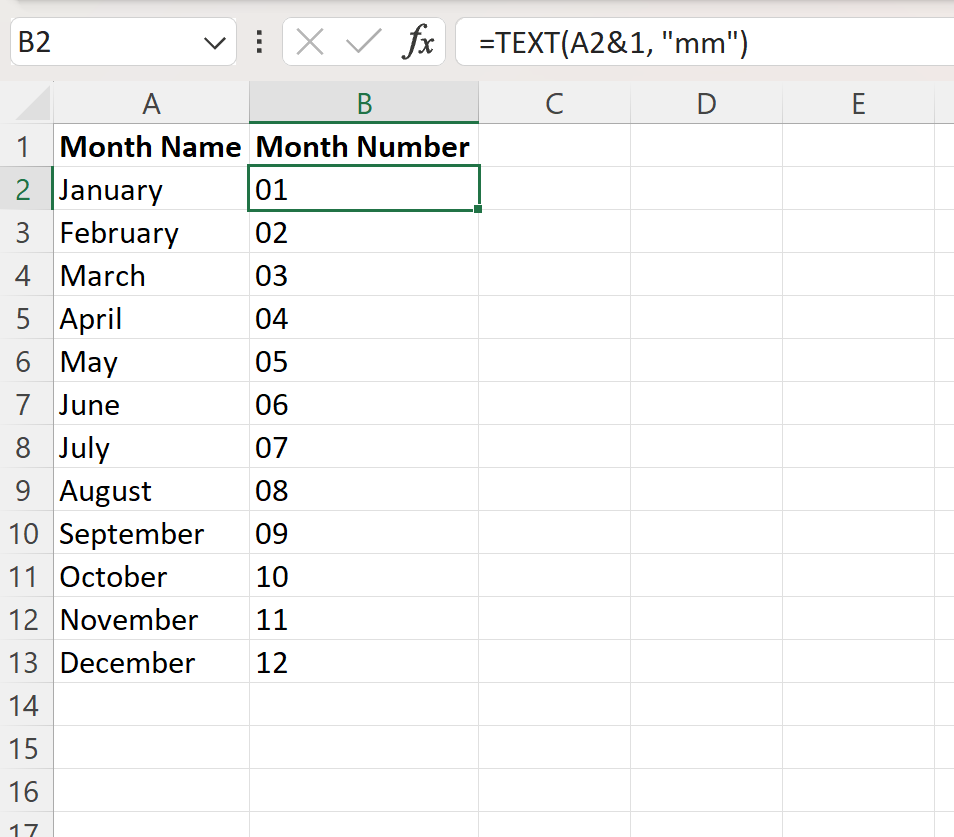Screen dimensions: 954x837
Task: Select column E header
Action: pos(858,103)
